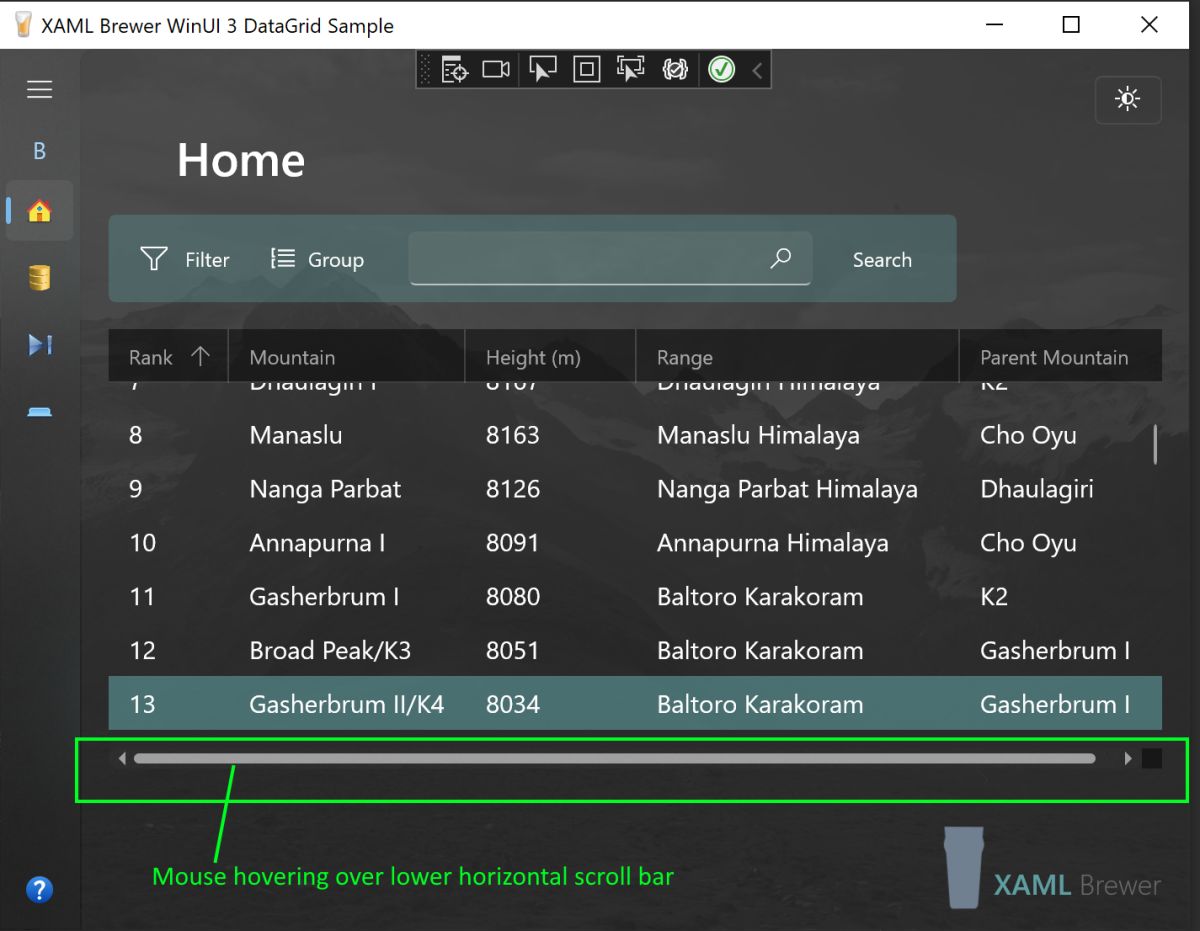Open the play-next arrow sidebar page
The width and height of the screenshot is (1200, 931).
pos(39,345)
